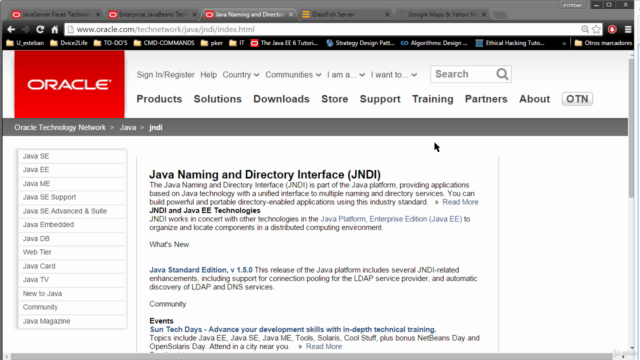Open the Dvice2Life bookmark folder
The image size is (640, 360).
tap(69, 43)
